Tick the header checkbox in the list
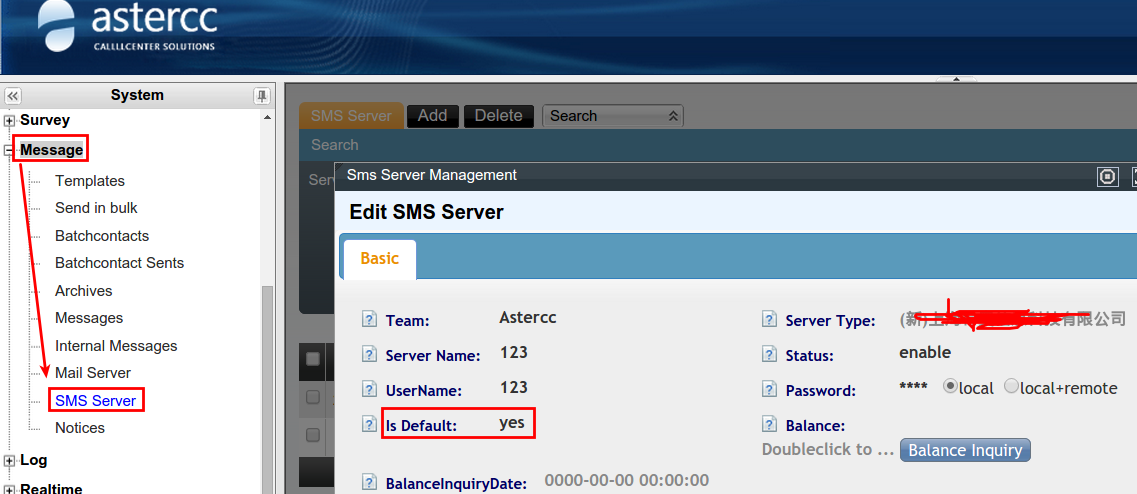The height and width of the screenshot is (494, 1137). point(313,359)
